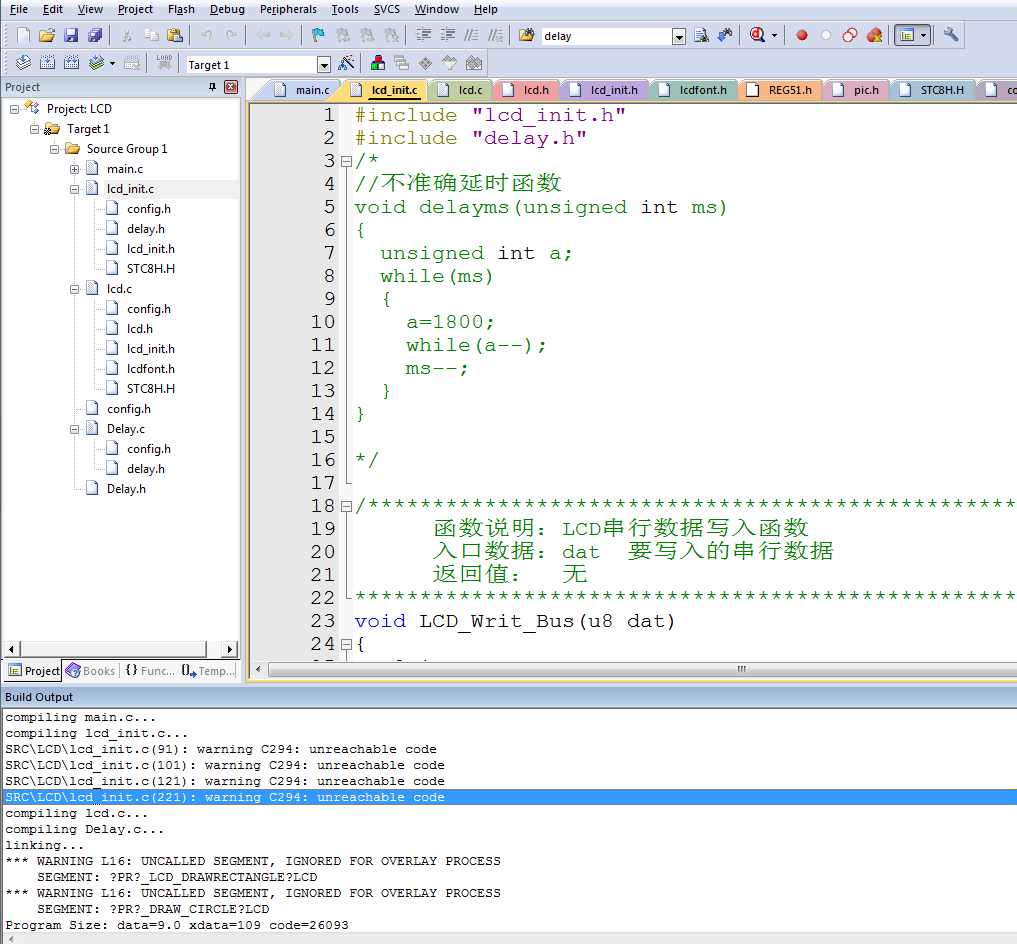The width and height of the screenshot is (1017, 944).
Task: Insert bookmark flag icon
Action: pos(318,35)
